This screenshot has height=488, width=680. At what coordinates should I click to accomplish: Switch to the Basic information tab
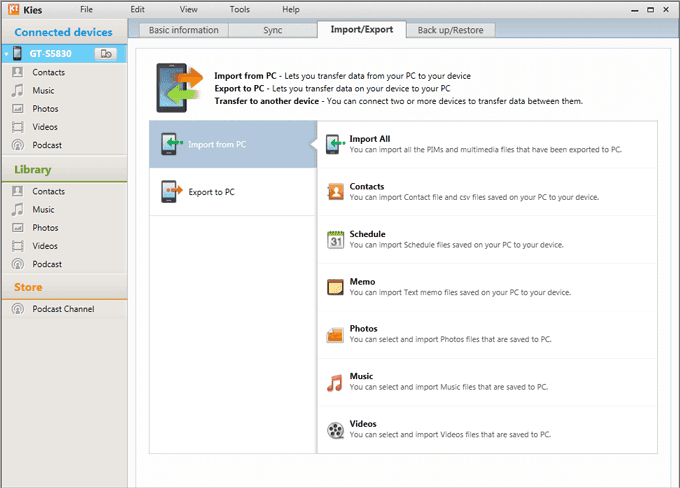183,30
